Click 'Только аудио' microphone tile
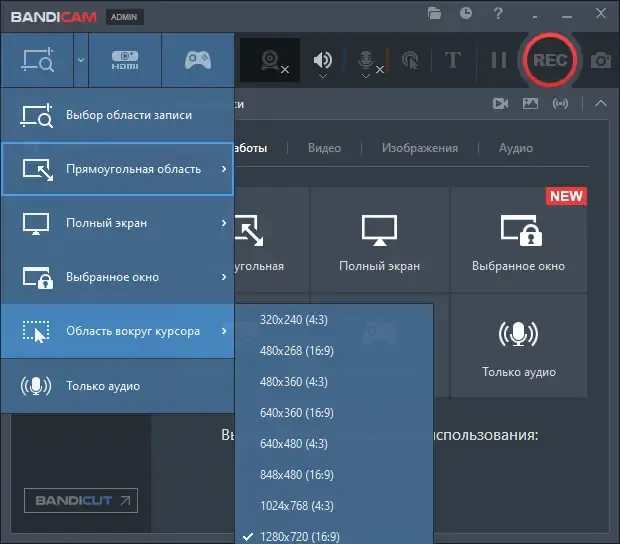 point(518,346)
